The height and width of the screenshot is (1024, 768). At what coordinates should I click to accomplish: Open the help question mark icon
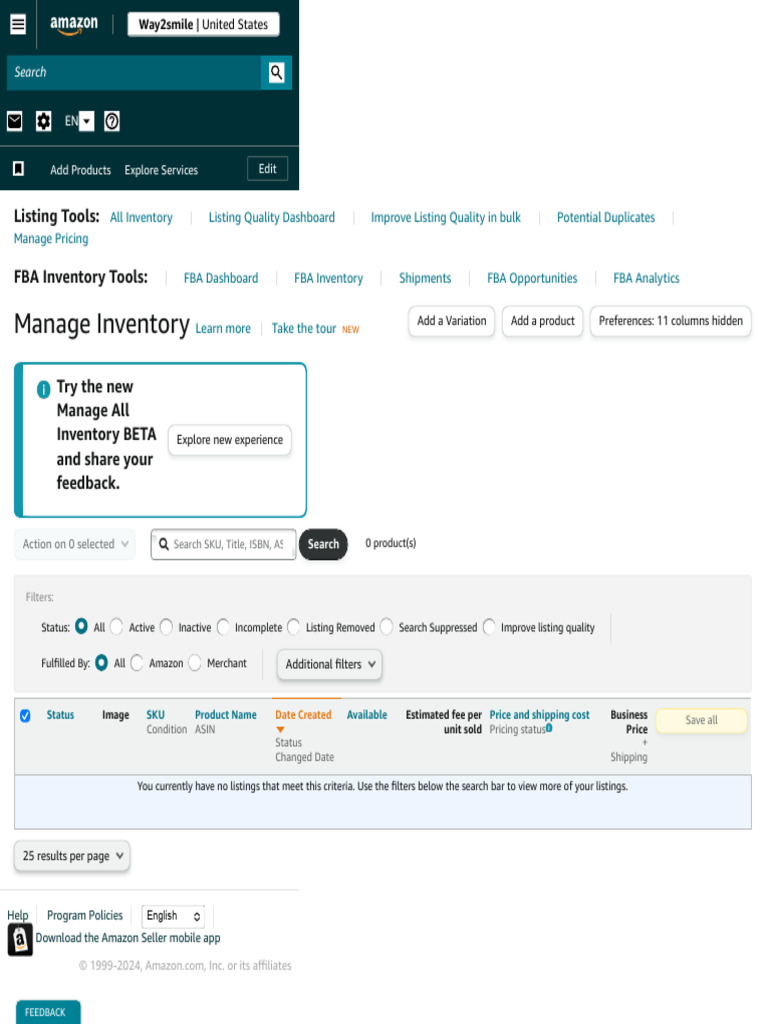[112, 121]
